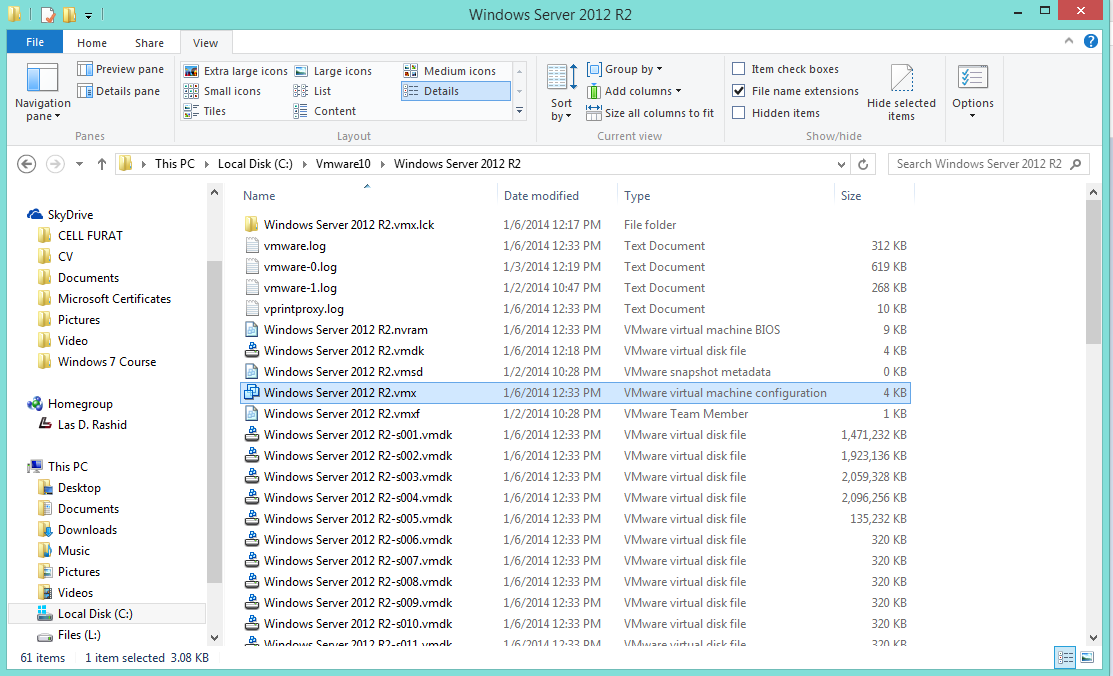The height and width of the screenshot is (676, 1113).
Task: Open the Add columns menu
Action: tap(634, 91)
